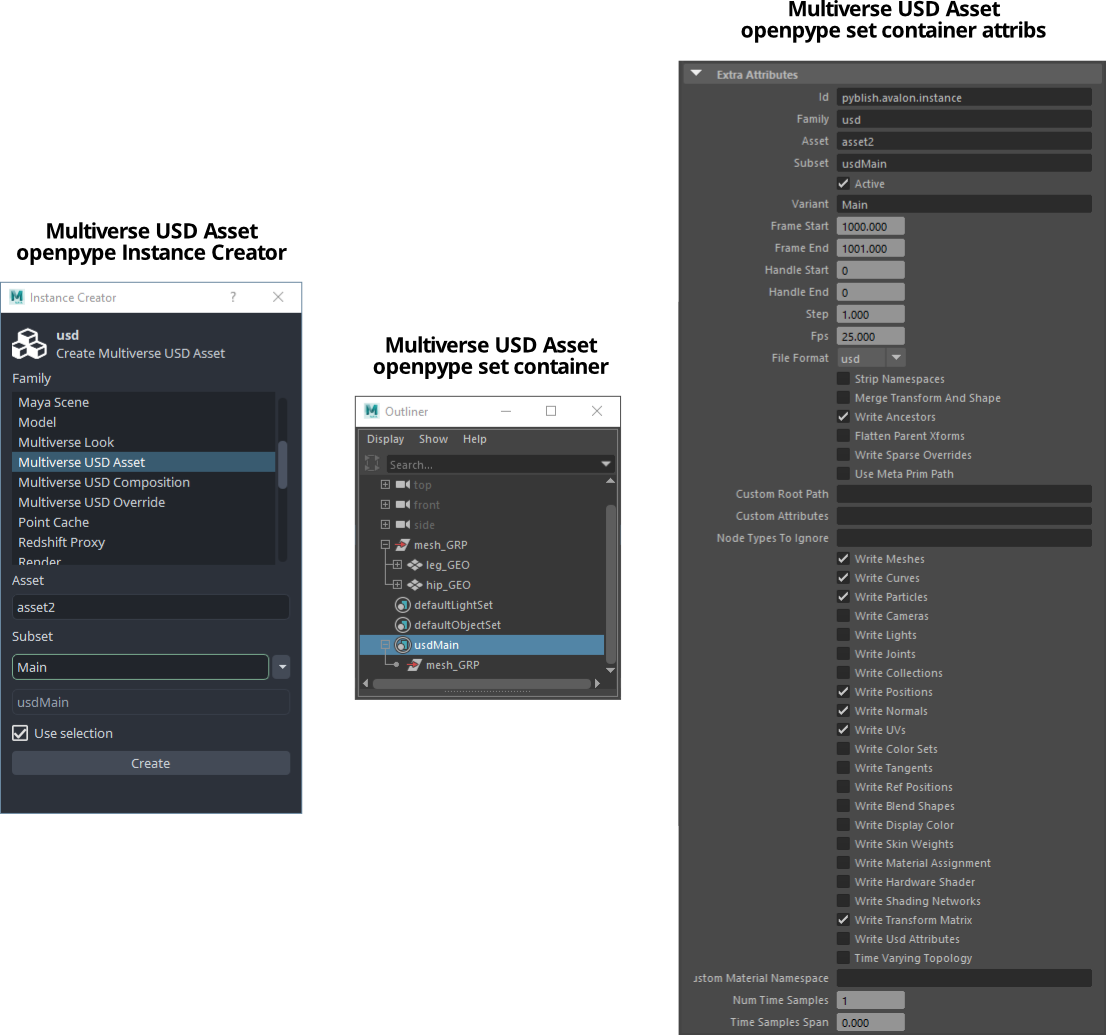The width and height of the screenshot is (1106, 1035).
Task: Uncheck the Active checkbox
Action: tap(843, 183)
